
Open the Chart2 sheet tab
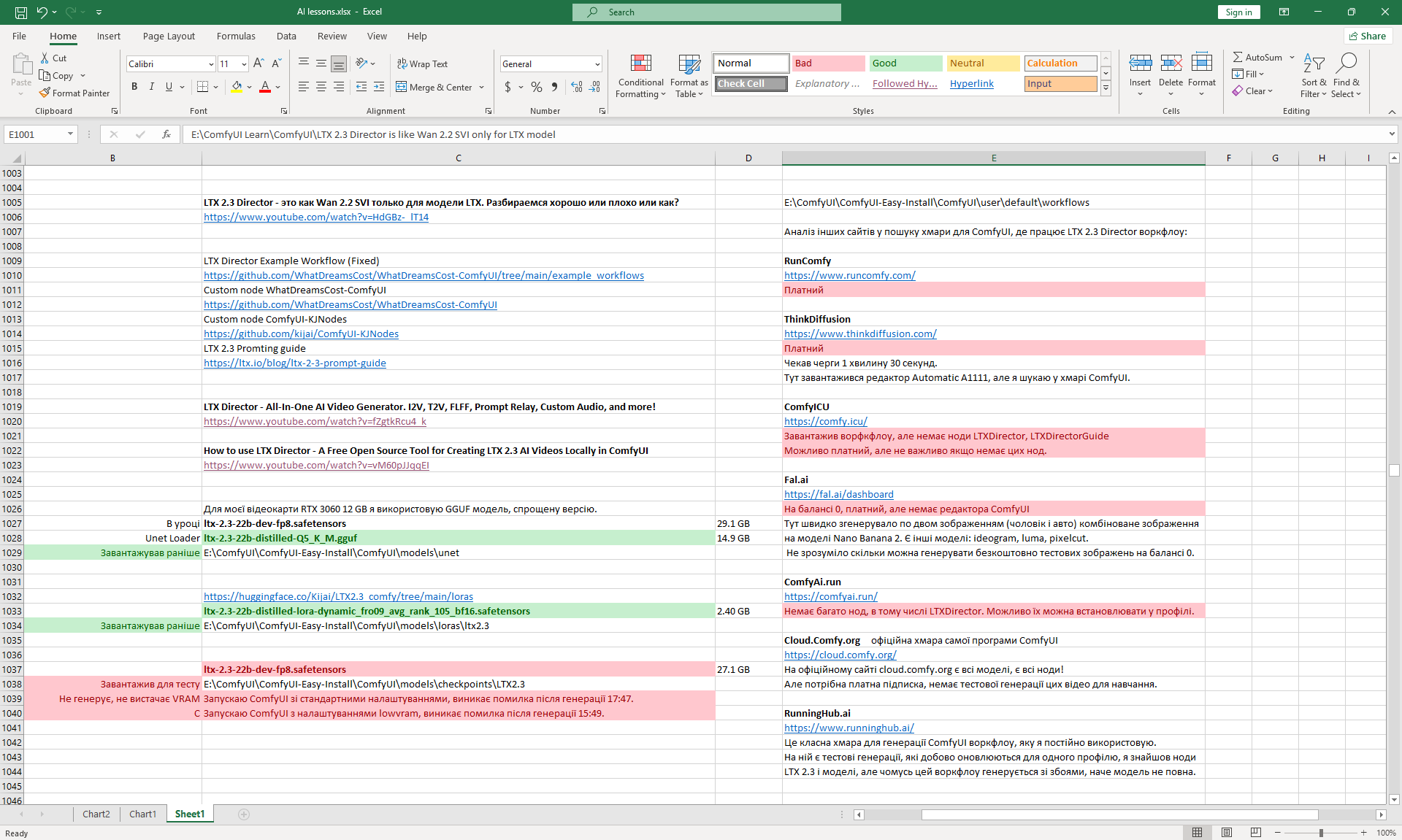96,814
